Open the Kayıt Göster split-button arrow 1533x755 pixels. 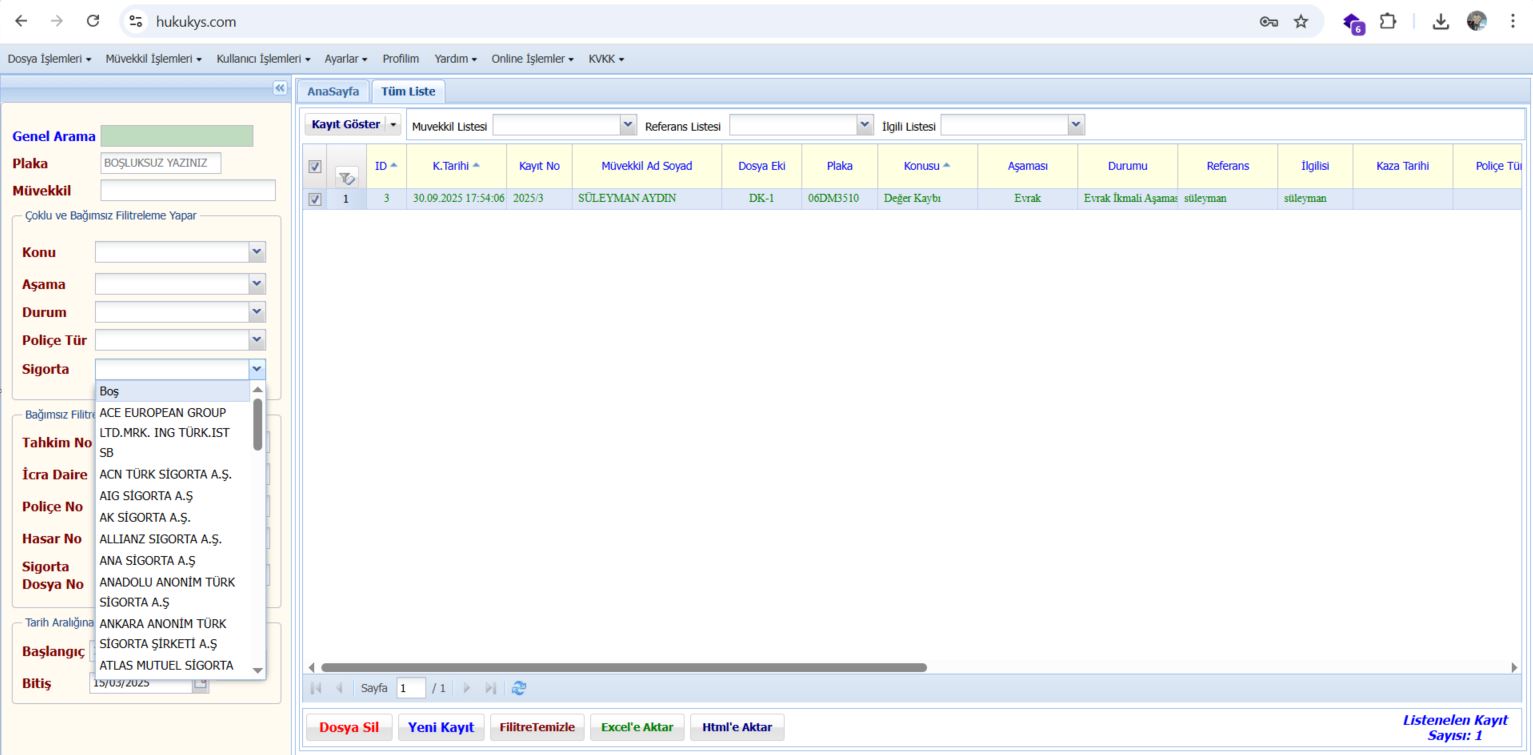click(394, 125)
